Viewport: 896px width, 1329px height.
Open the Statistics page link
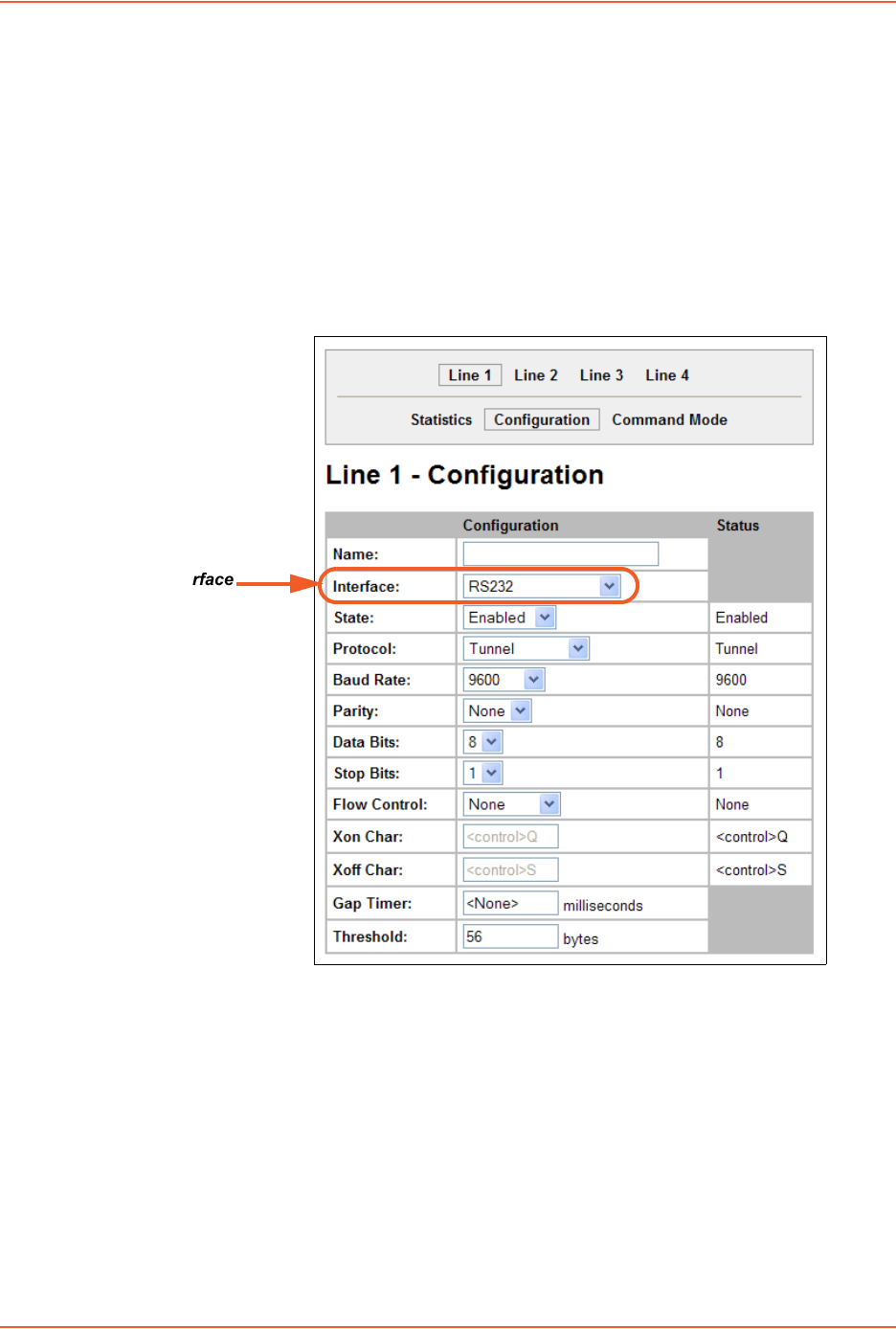[440, 419]
